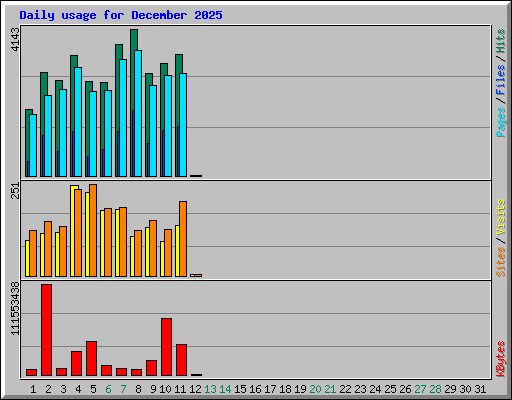Click day label 16 on the x-axis
The height and width of the screenshot is (400, 512).
255,389
